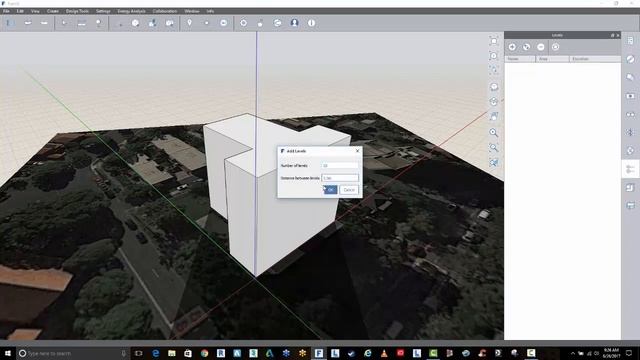Screen dimensions: 640x360
Task: Open the Visual Styles glasses palette icon
Action: [631, 115]
